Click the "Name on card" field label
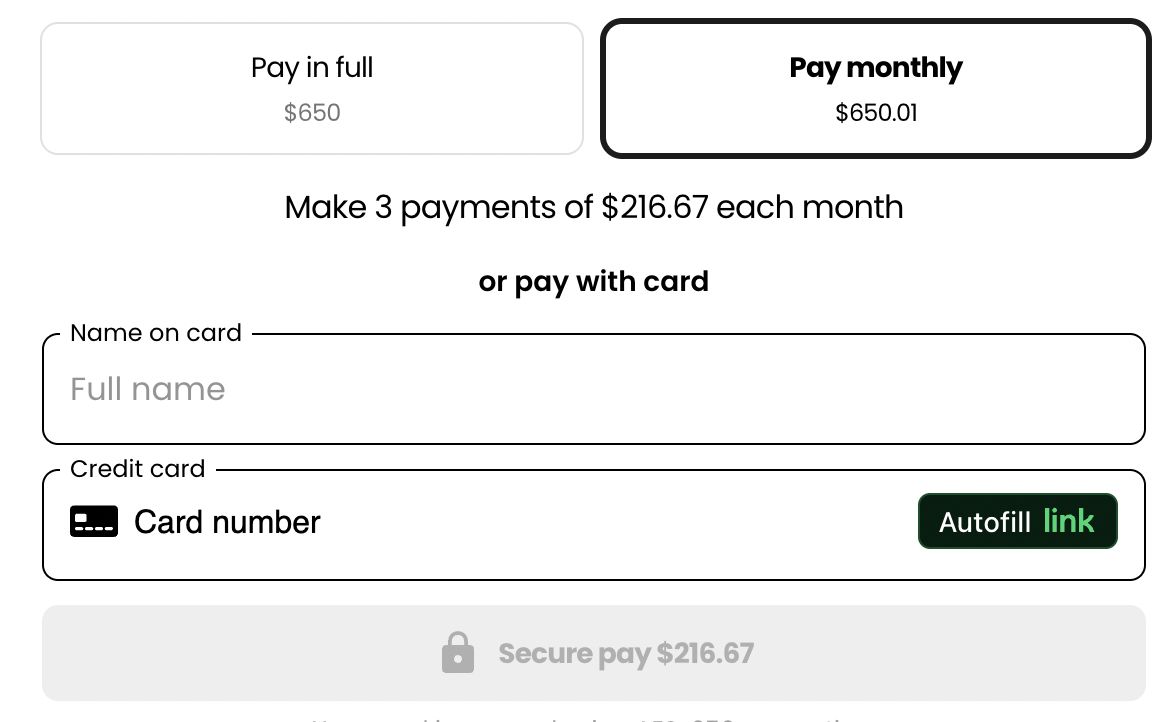This screenshot has width=1176, height=722. click(x=156, y=333)
